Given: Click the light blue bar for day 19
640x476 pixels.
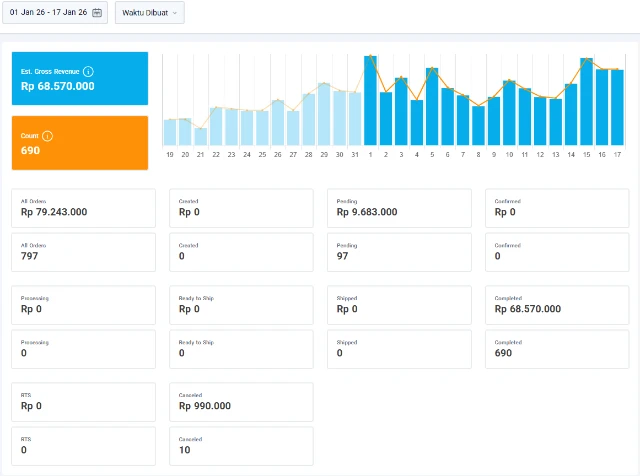Looking at the screenshot, I should coord(170,132).
